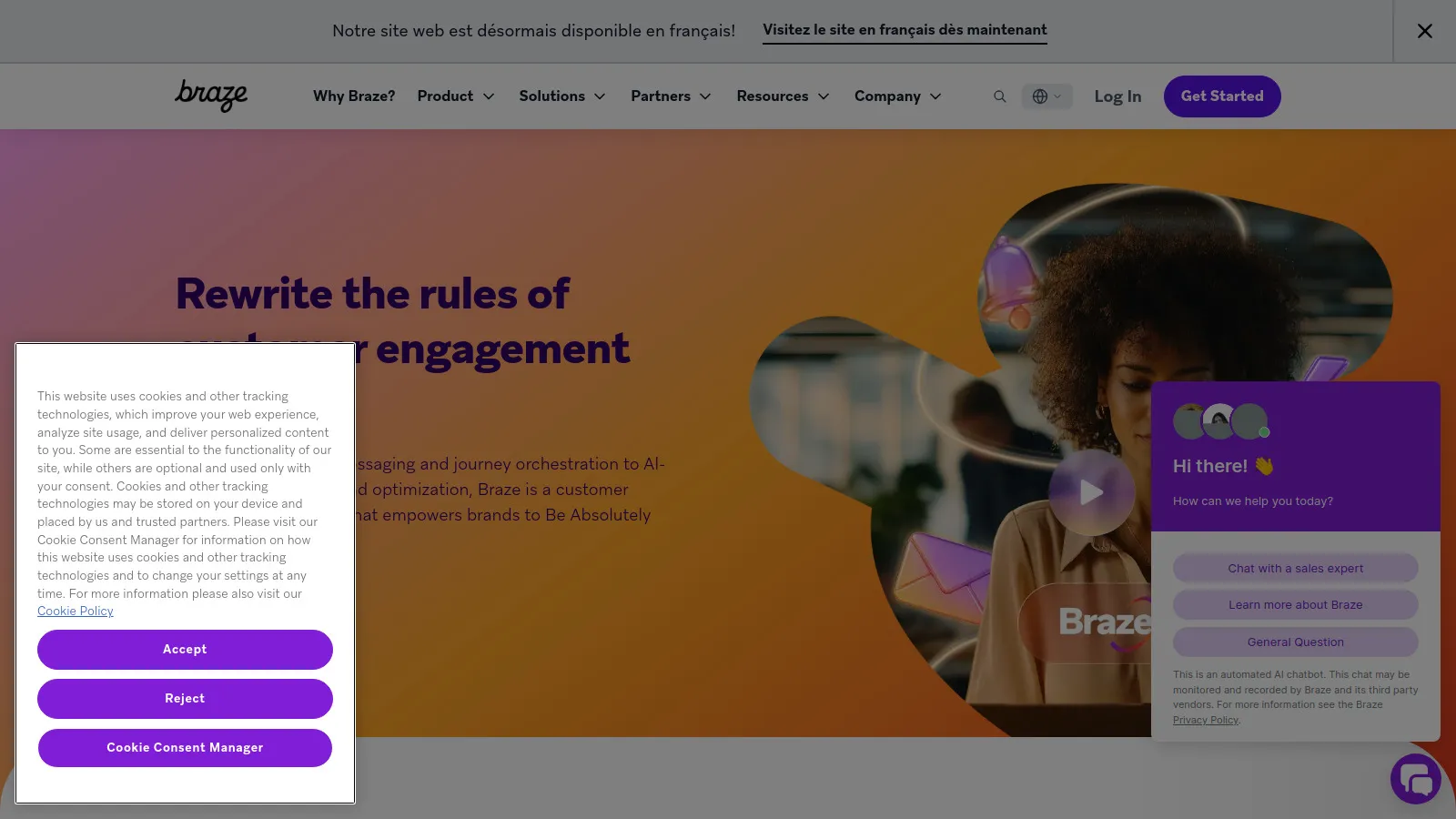Select Chat with a sales expert
1456x819 pixels.
(1295, 568)
